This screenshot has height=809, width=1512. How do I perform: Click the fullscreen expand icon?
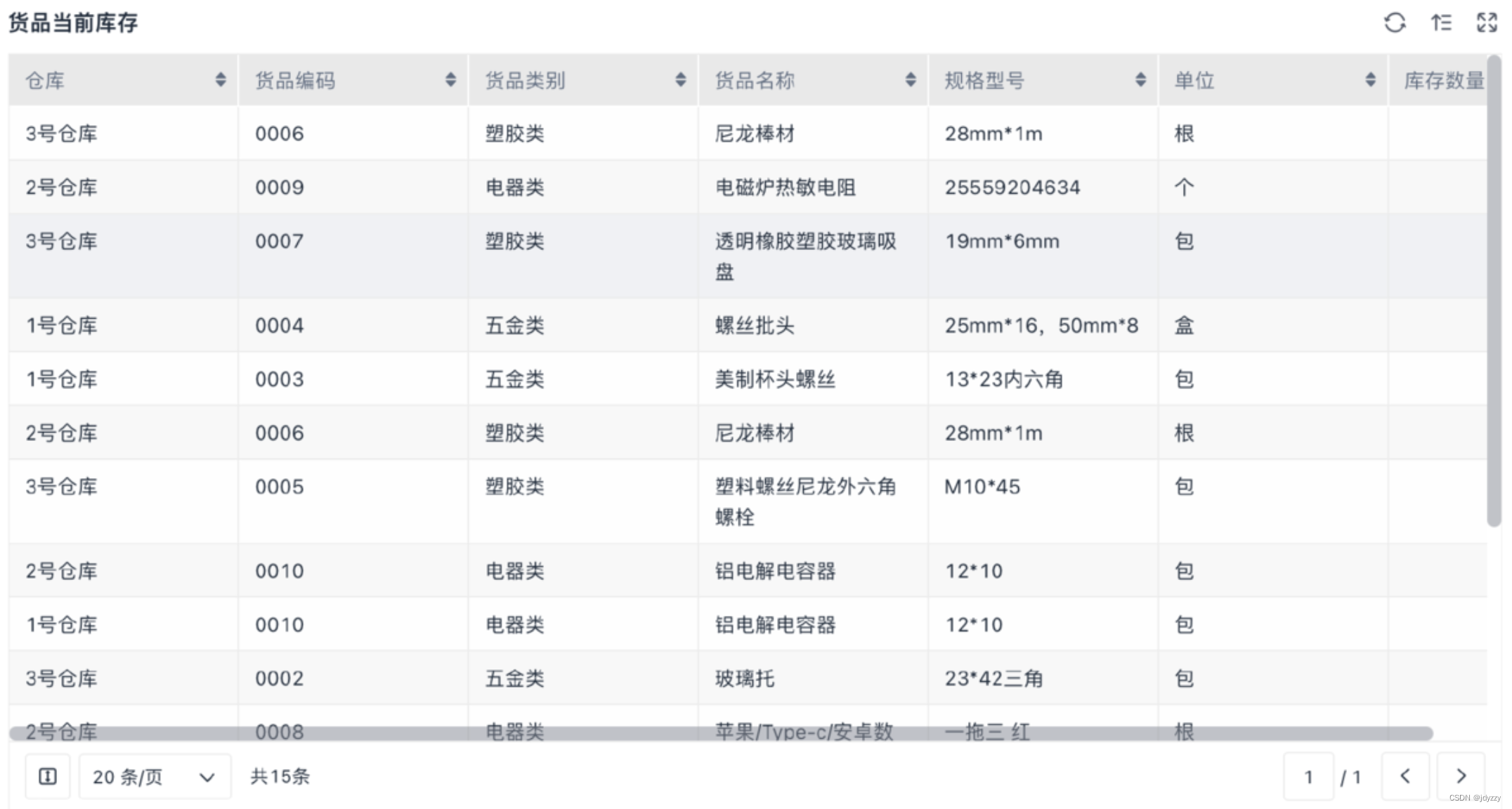[x=1487, y=22]
